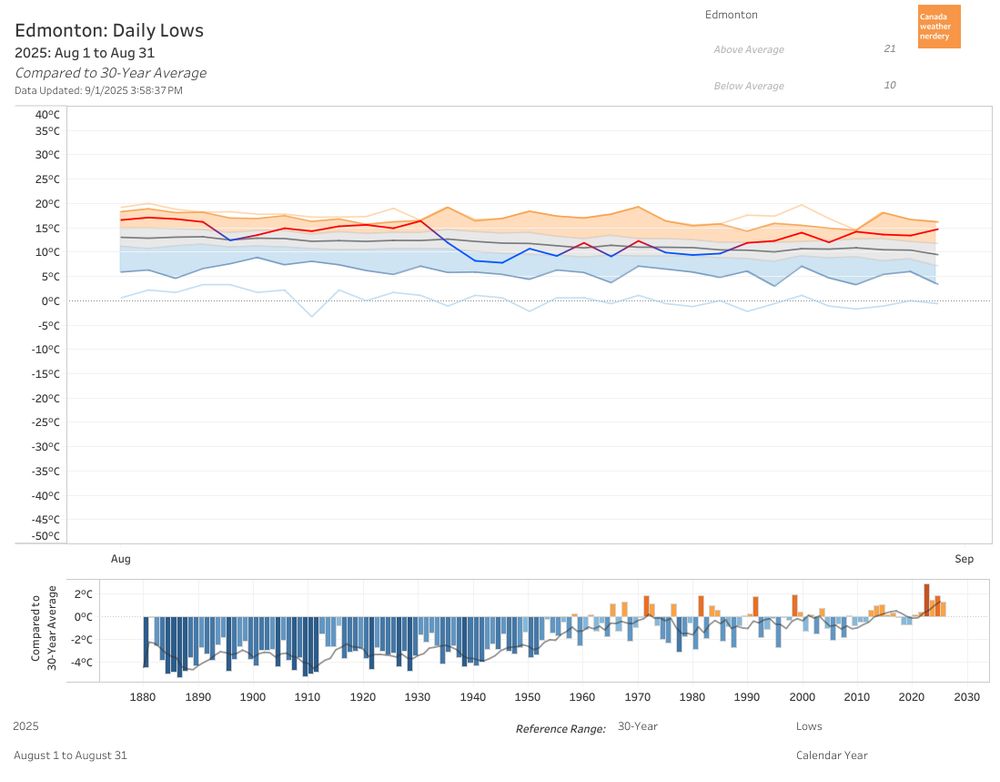Click the Aug label on the time axis
The width and height of the screenshot is (1000, 782).
point(121,559)
